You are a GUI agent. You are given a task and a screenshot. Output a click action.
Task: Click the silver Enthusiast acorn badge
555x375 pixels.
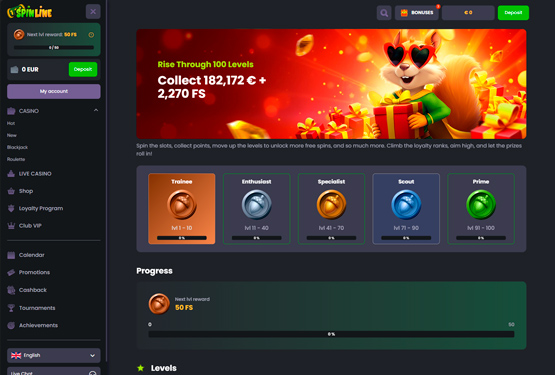pyautogui.click(x=257, y=205)
